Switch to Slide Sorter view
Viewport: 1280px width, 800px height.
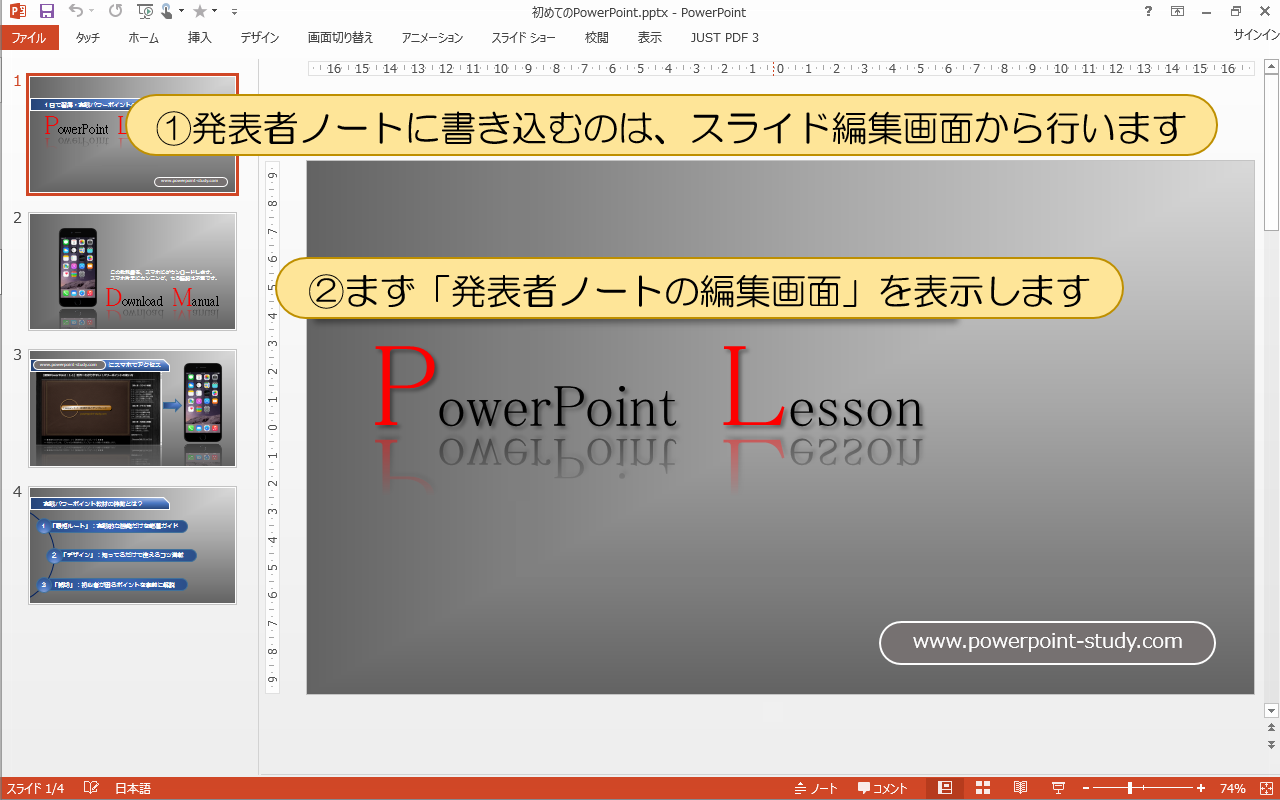coord(982,788)
